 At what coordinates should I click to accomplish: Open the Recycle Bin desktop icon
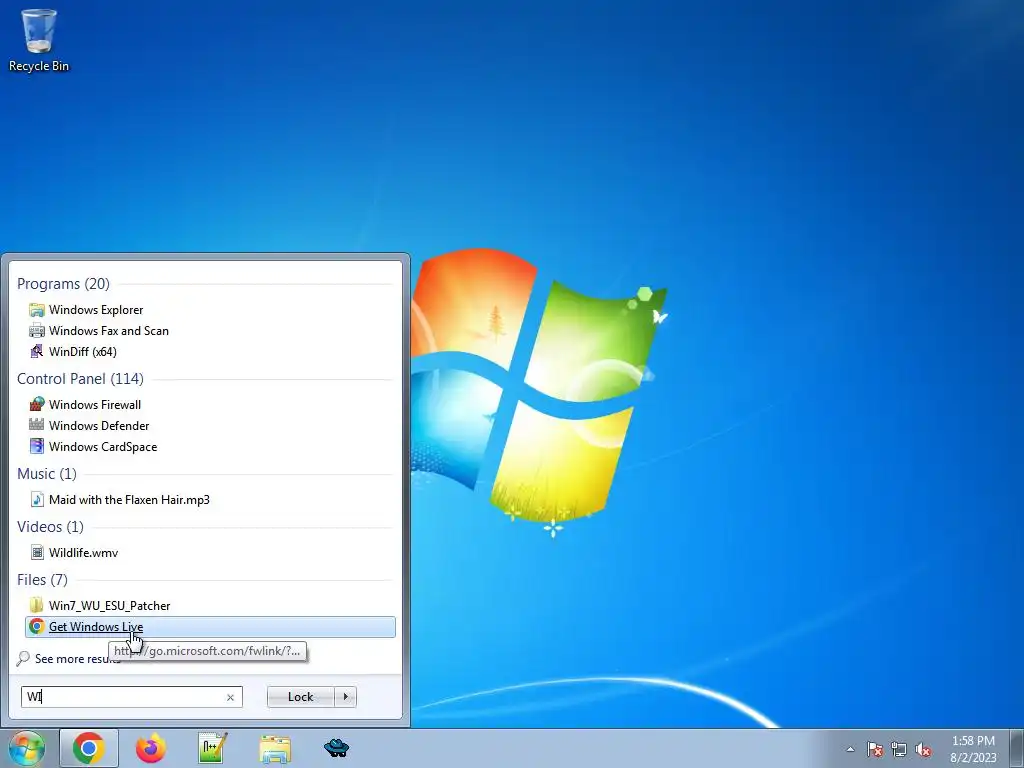39,40
